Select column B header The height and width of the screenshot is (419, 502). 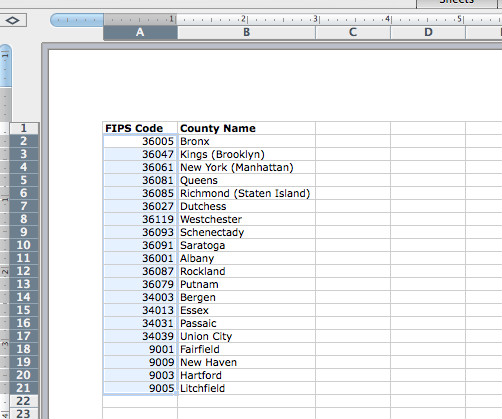tap(246, 32)
